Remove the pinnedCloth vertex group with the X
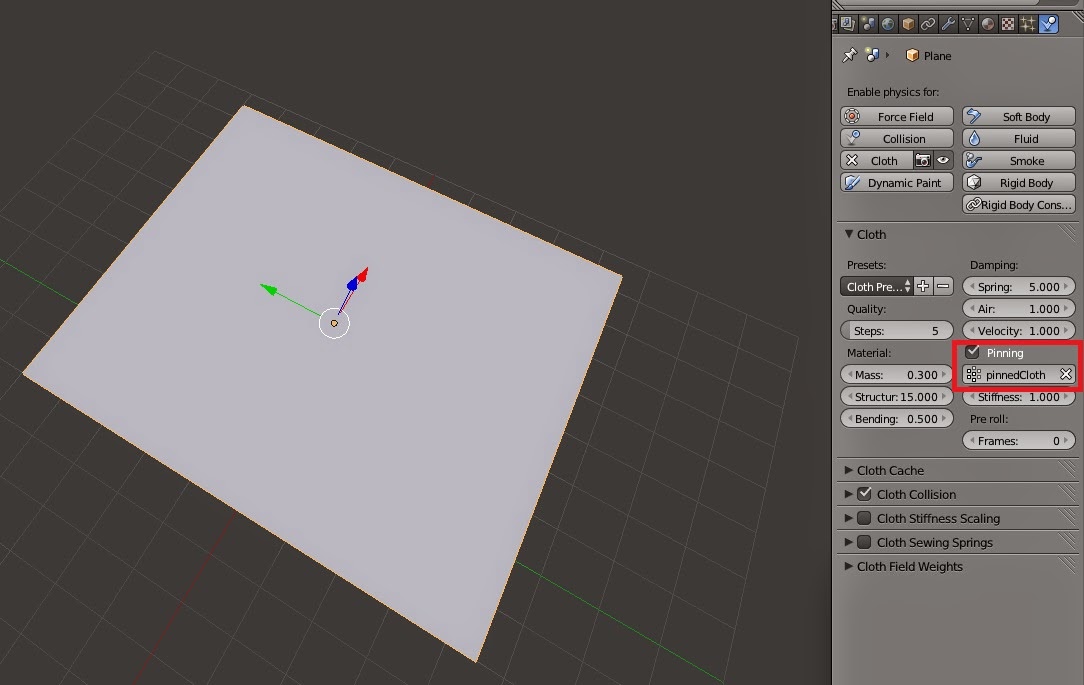The image size is (1084, 685). (1064, 374)
